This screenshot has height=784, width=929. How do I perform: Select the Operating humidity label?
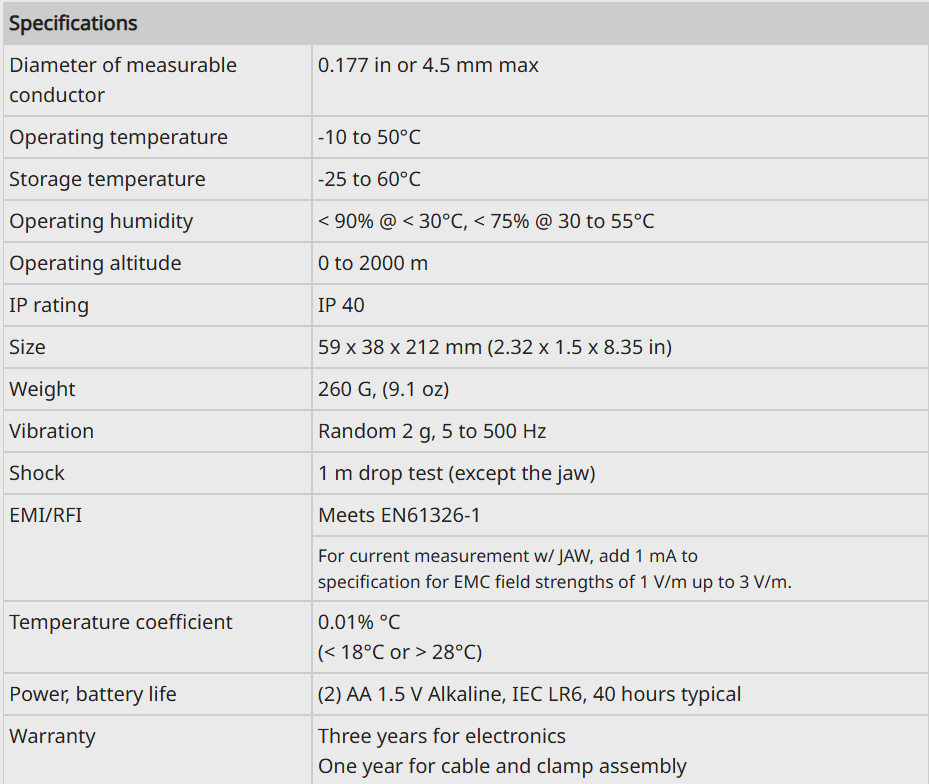point(101,222)
